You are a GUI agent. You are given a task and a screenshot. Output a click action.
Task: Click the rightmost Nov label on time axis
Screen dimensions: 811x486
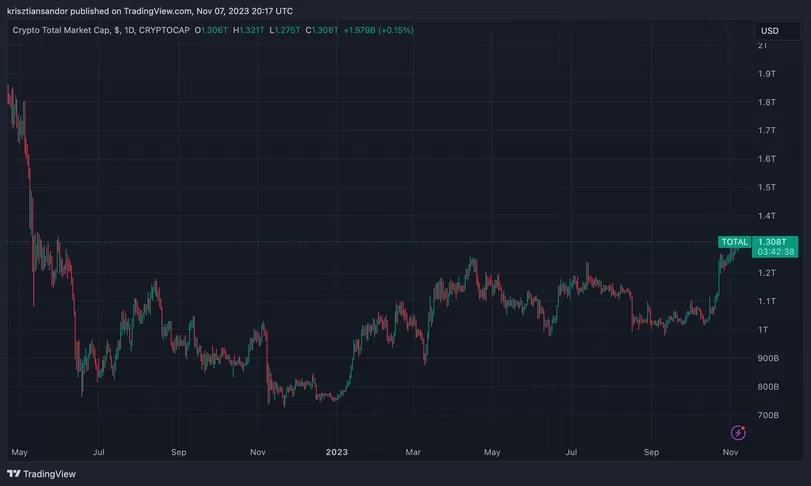730,452
